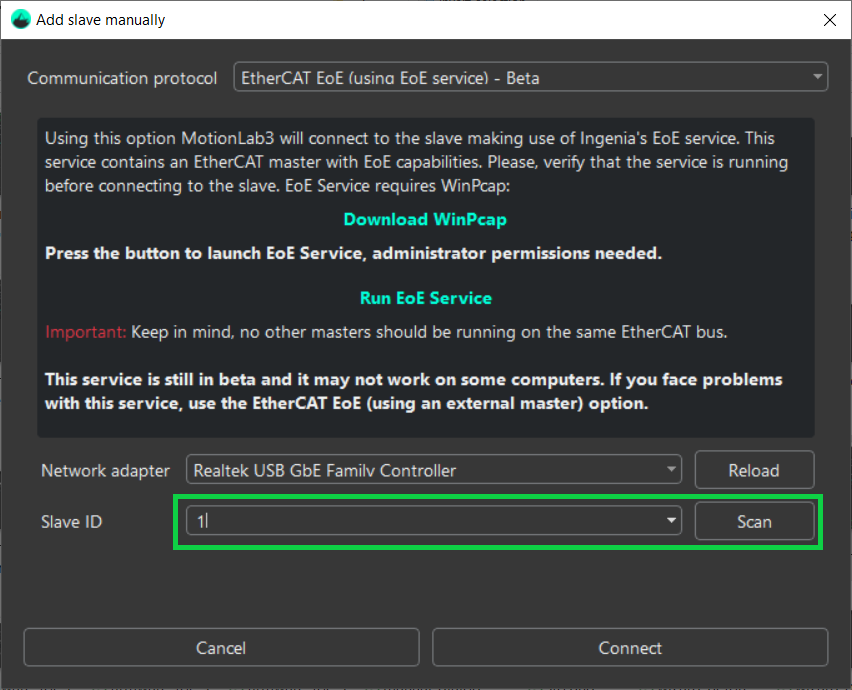The image size is (852, 690).
Task: Close the Add slave manually window
Action: coord(829,20)
